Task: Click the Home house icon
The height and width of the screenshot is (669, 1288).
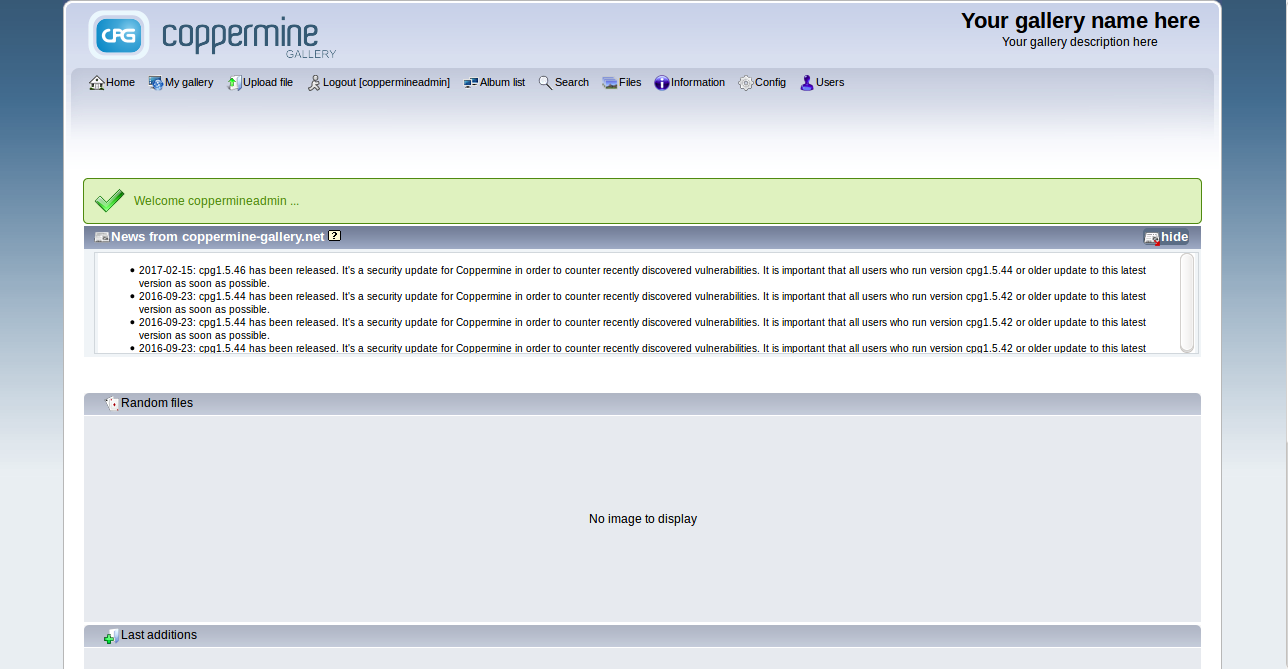Action: tap(97, 83)
